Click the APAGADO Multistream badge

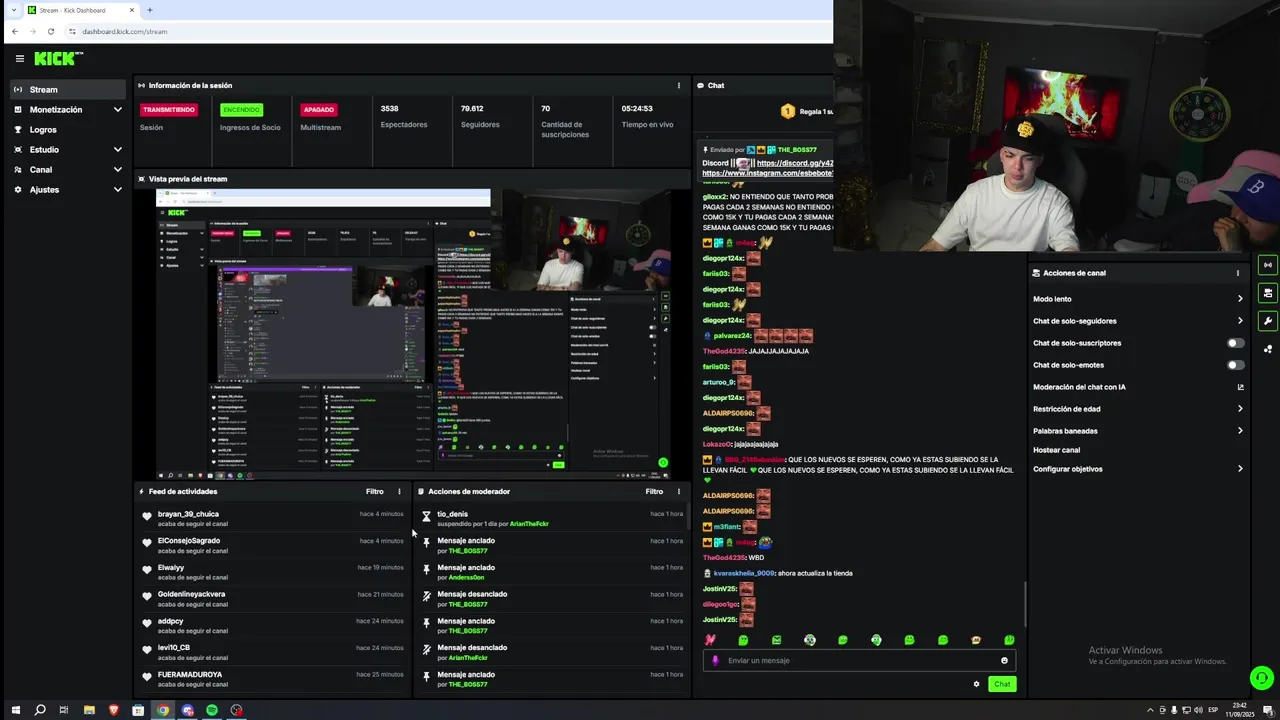tap(319, 109)
